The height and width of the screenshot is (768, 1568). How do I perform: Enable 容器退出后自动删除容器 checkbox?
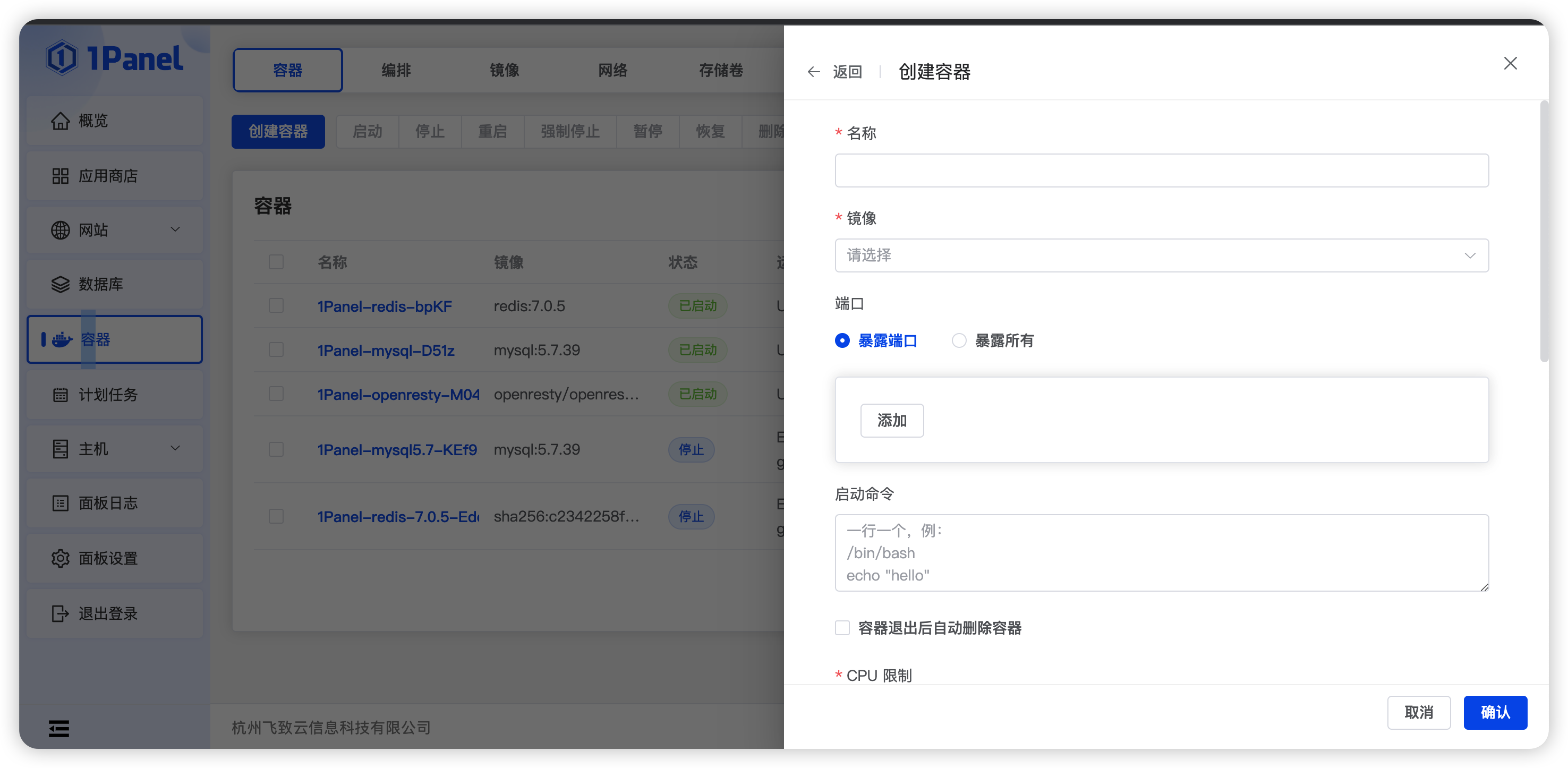coord(842,627)
